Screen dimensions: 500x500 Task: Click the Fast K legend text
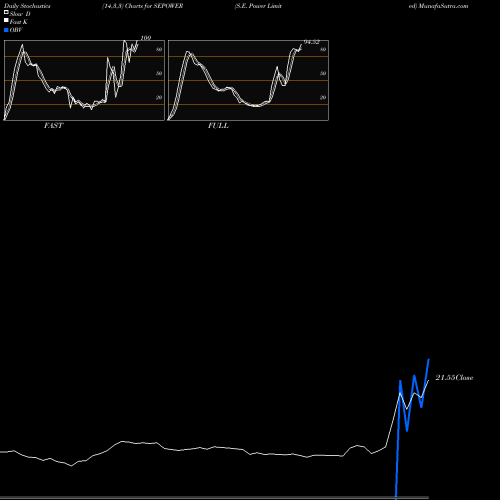coord(19,22)
